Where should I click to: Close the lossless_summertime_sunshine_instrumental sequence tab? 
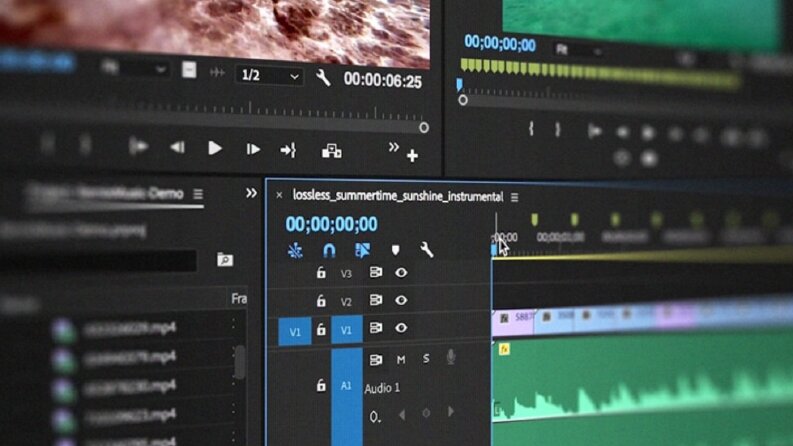coord(279,195)
